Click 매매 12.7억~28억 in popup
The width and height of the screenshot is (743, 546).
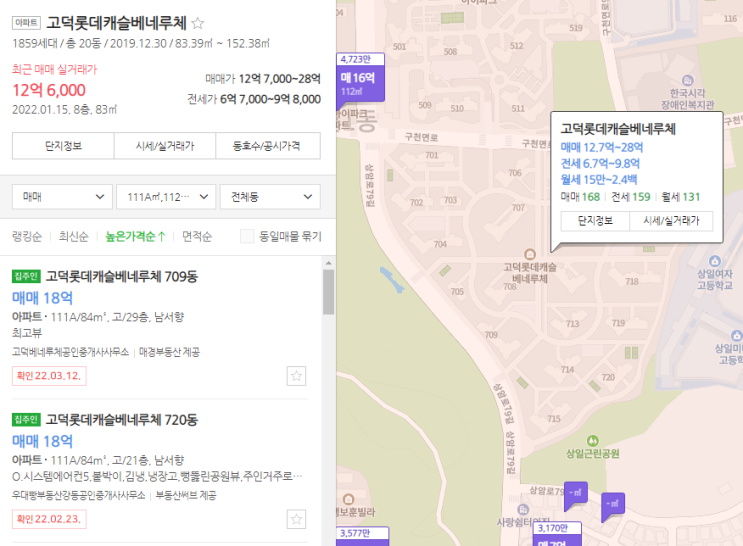click(x=602, y=147)
